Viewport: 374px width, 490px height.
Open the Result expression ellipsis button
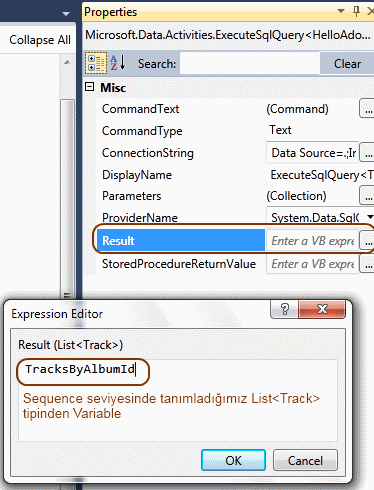click(367, 241)
